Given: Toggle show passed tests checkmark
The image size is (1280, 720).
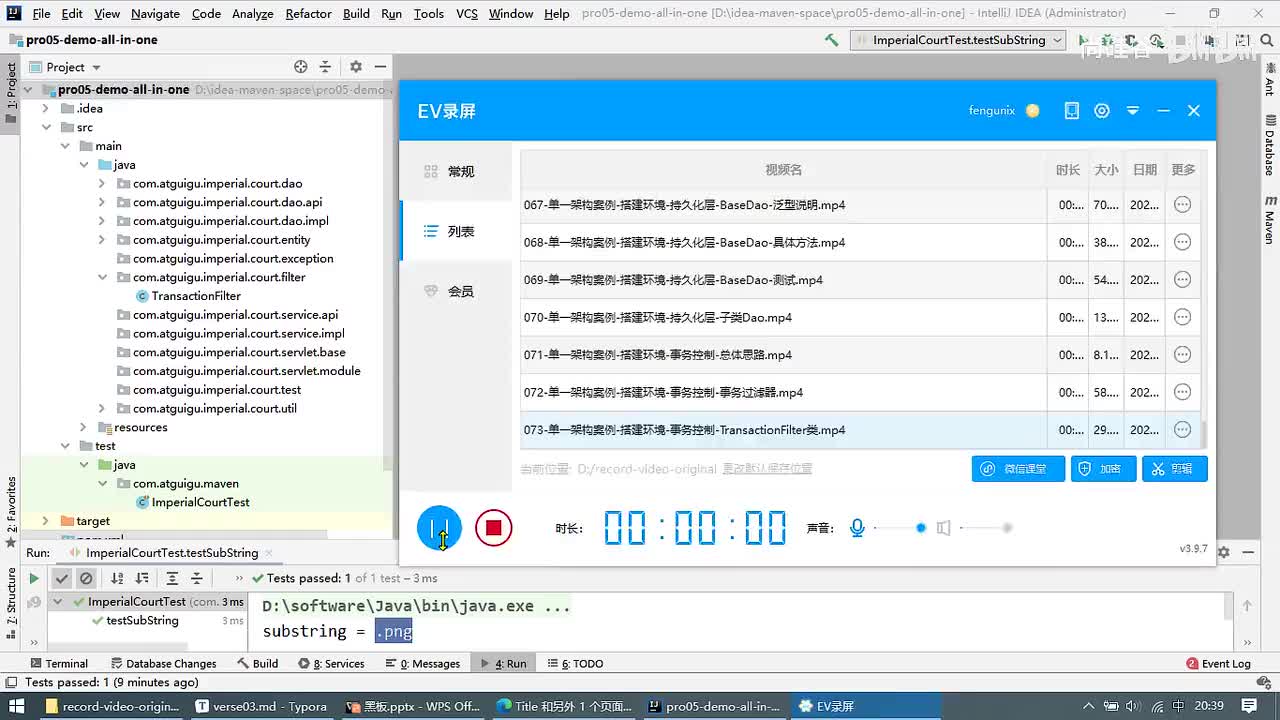Looking at the screenshot, I should tap(62, 578).
